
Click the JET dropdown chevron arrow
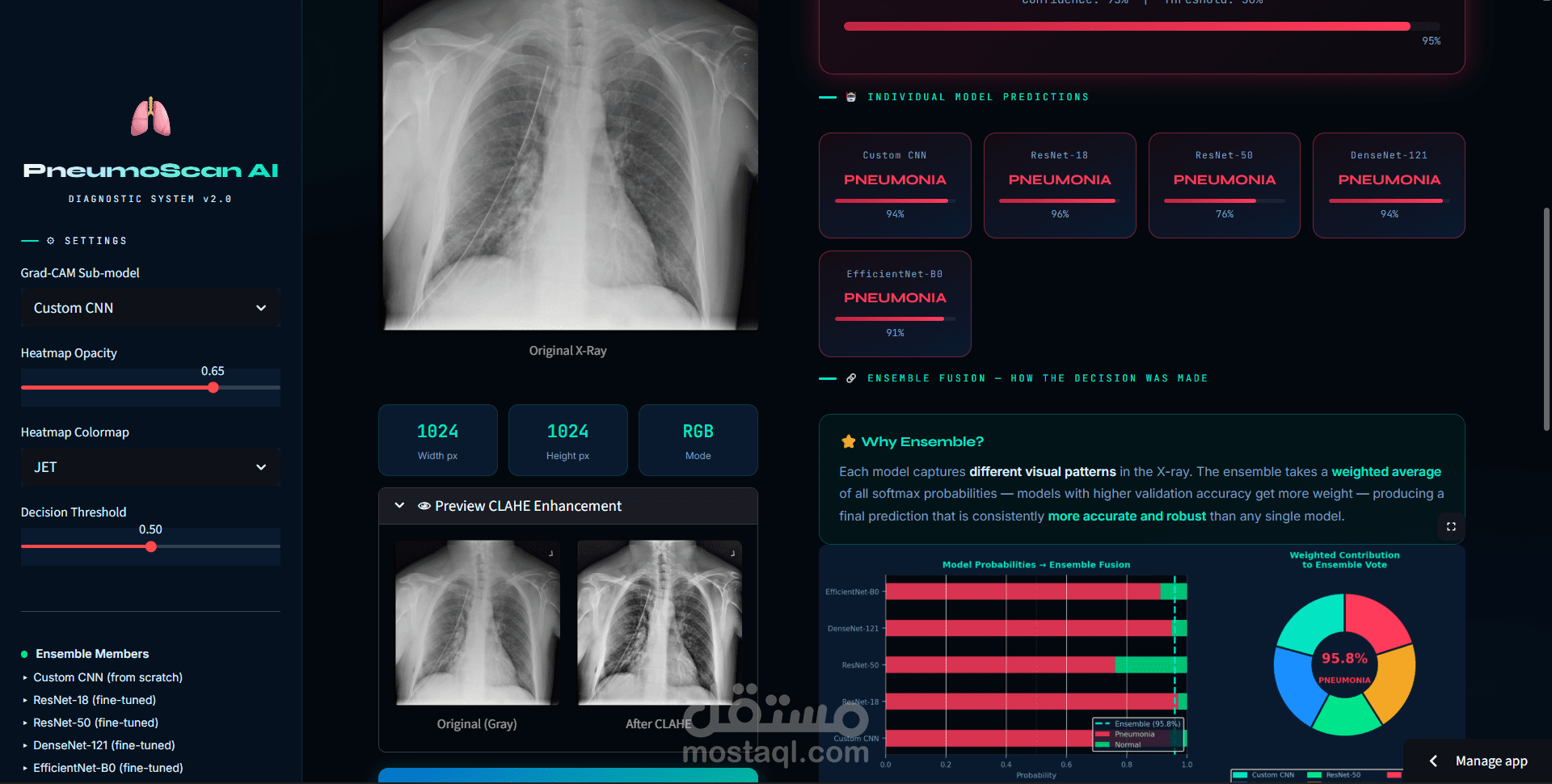[261, 467]
